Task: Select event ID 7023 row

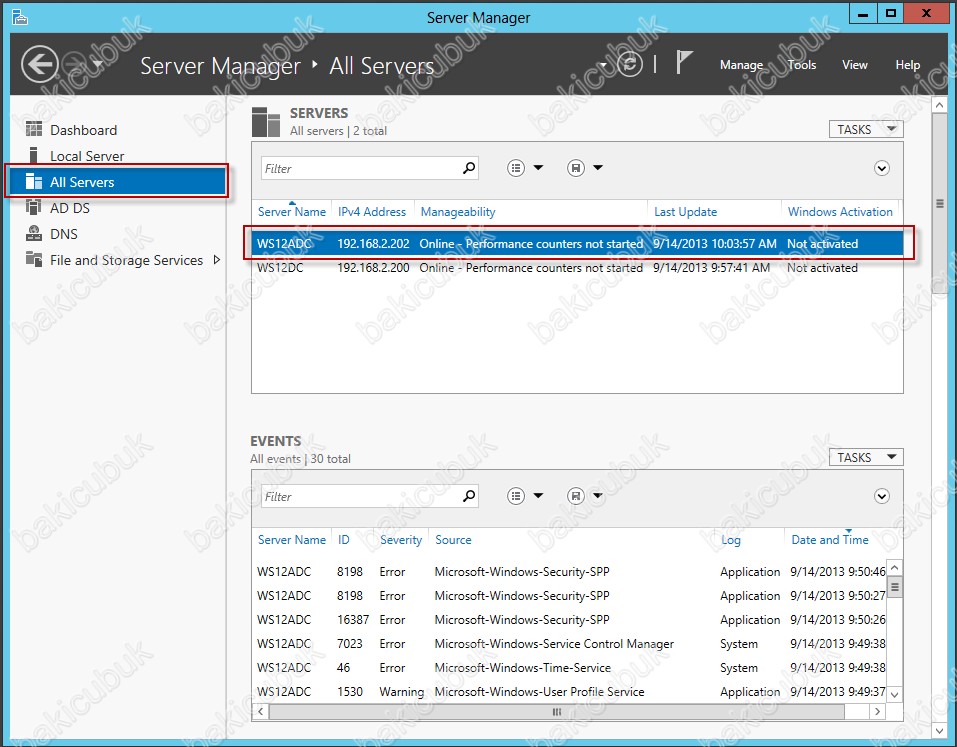Action: click(x=569, y=644)
